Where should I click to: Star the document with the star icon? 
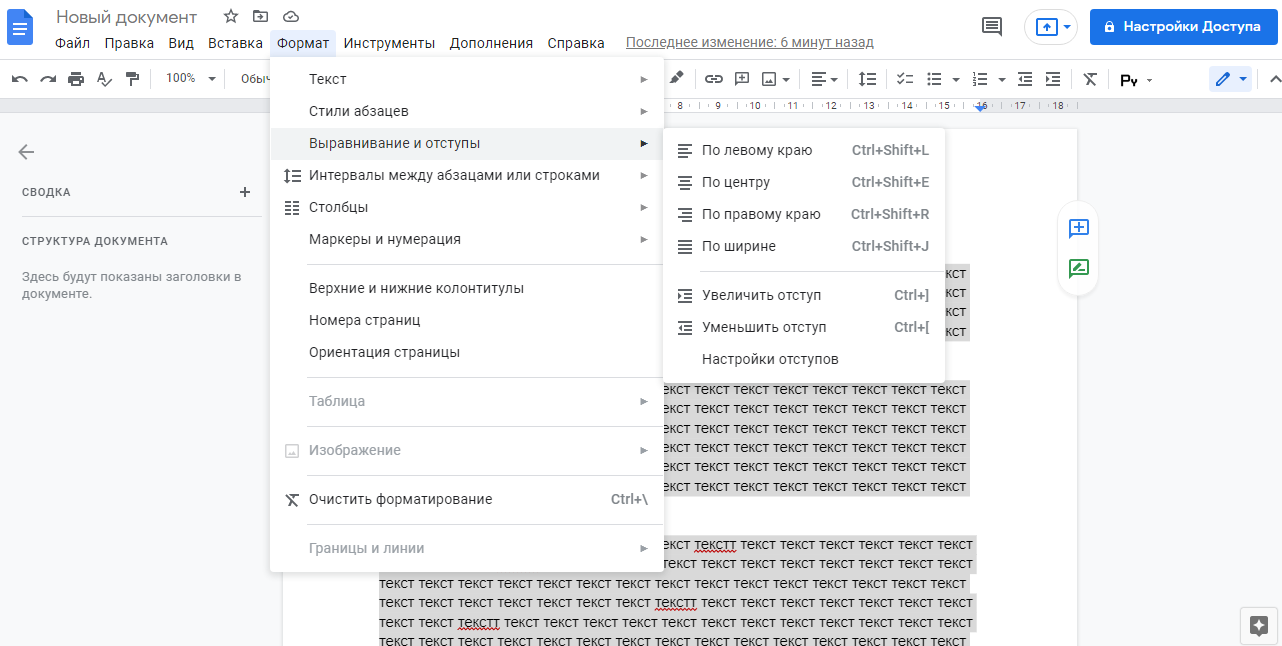coord(231,17)
